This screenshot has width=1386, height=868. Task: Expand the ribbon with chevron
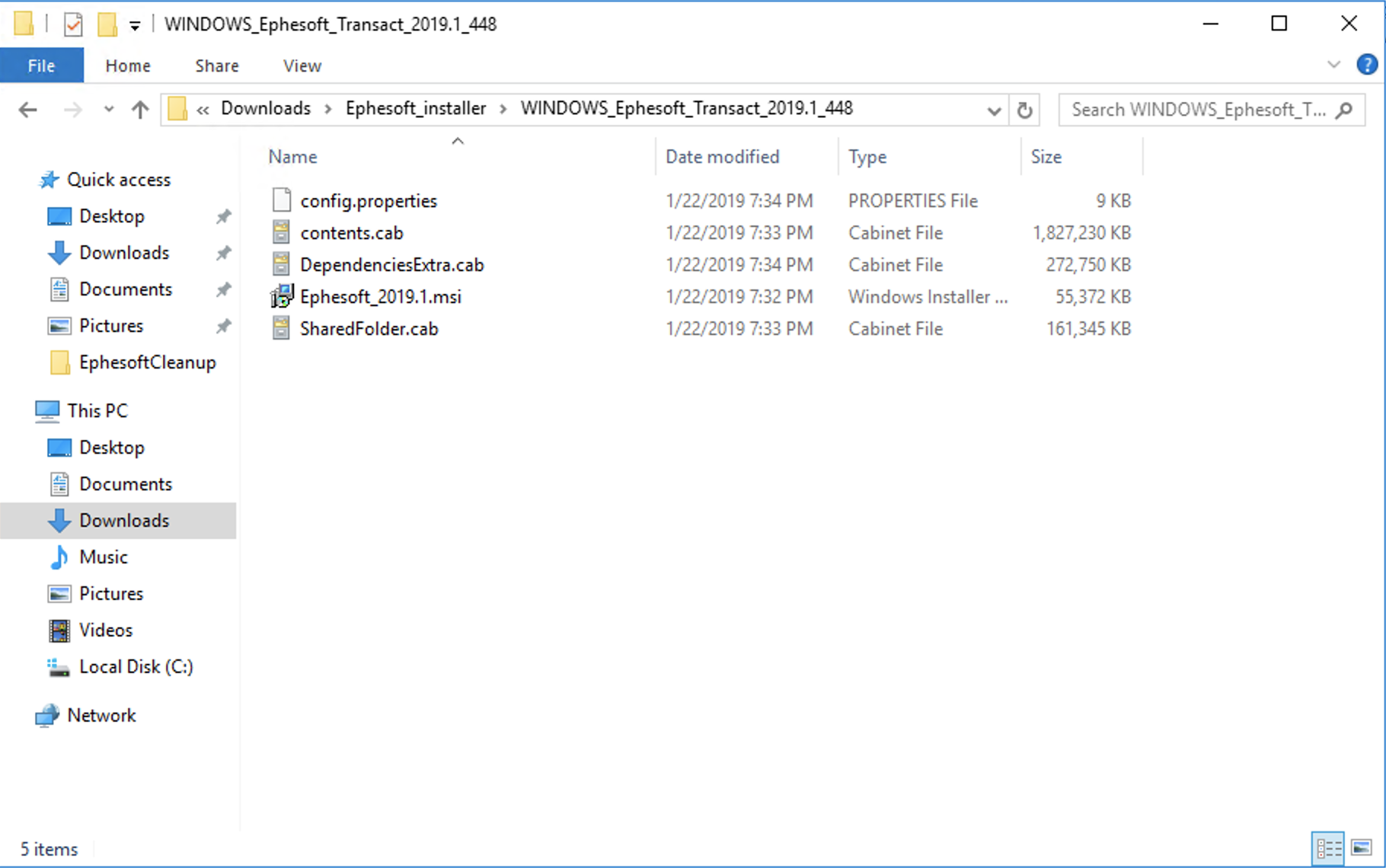[x=1333, y=65]
